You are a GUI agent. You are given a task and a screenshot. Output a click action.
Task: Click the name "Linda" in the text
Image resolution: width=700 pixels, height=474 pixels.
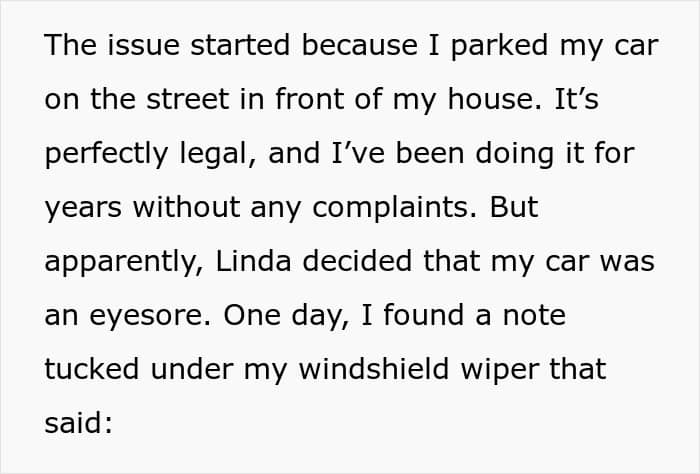[253, 261]
